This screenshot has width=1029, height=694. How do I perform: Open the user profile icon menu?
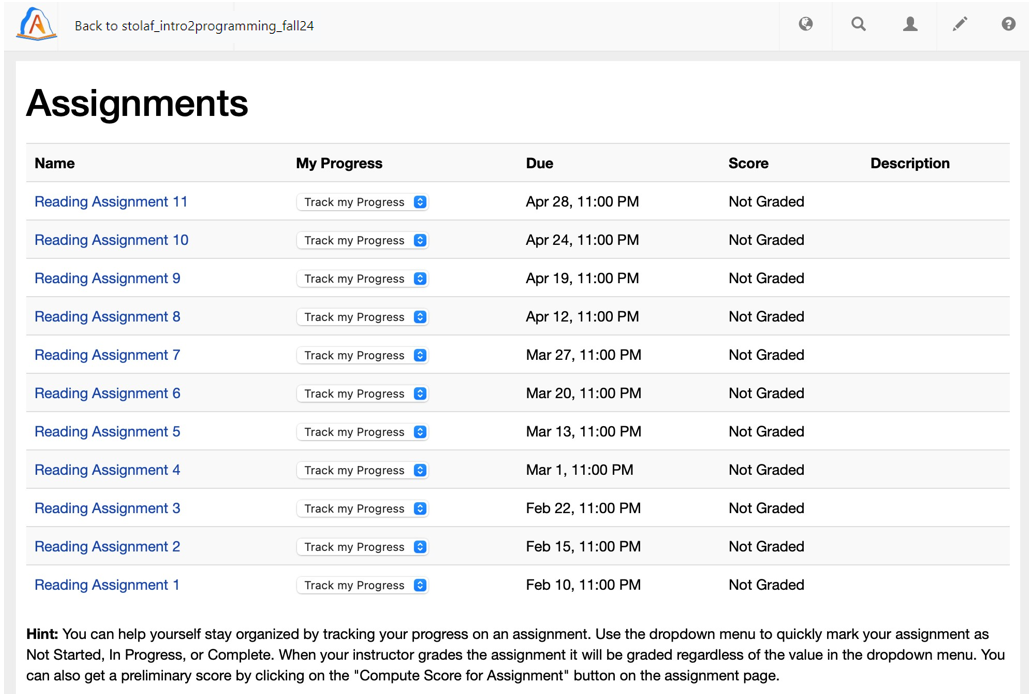coord(910,24)
